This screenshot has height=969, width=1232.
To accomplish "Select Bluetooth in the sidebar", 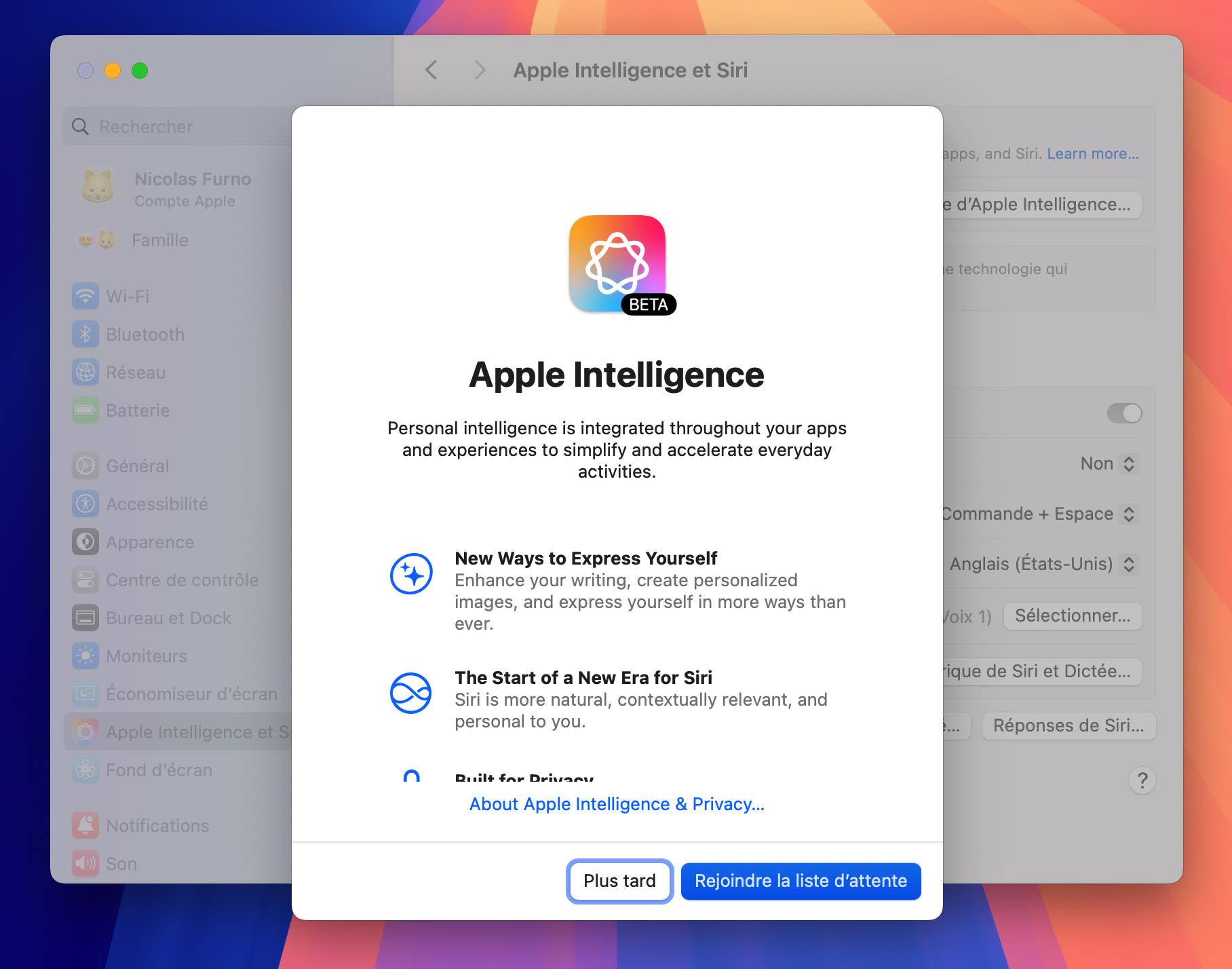I will 145,334.
